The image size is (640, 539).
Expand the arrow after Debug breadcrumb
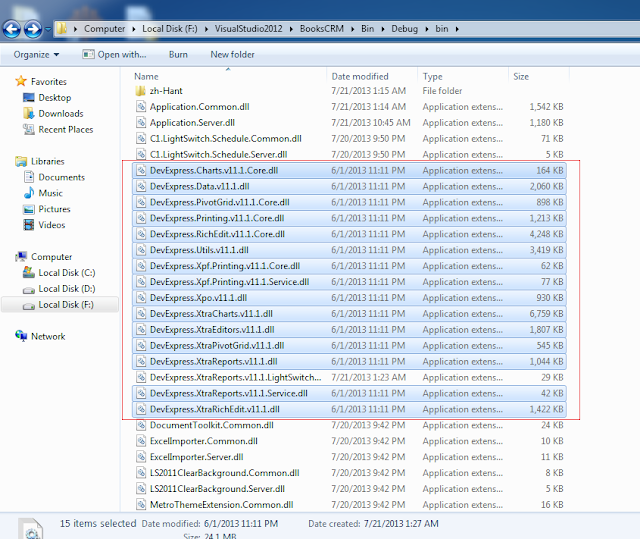[x=427, y=29]
